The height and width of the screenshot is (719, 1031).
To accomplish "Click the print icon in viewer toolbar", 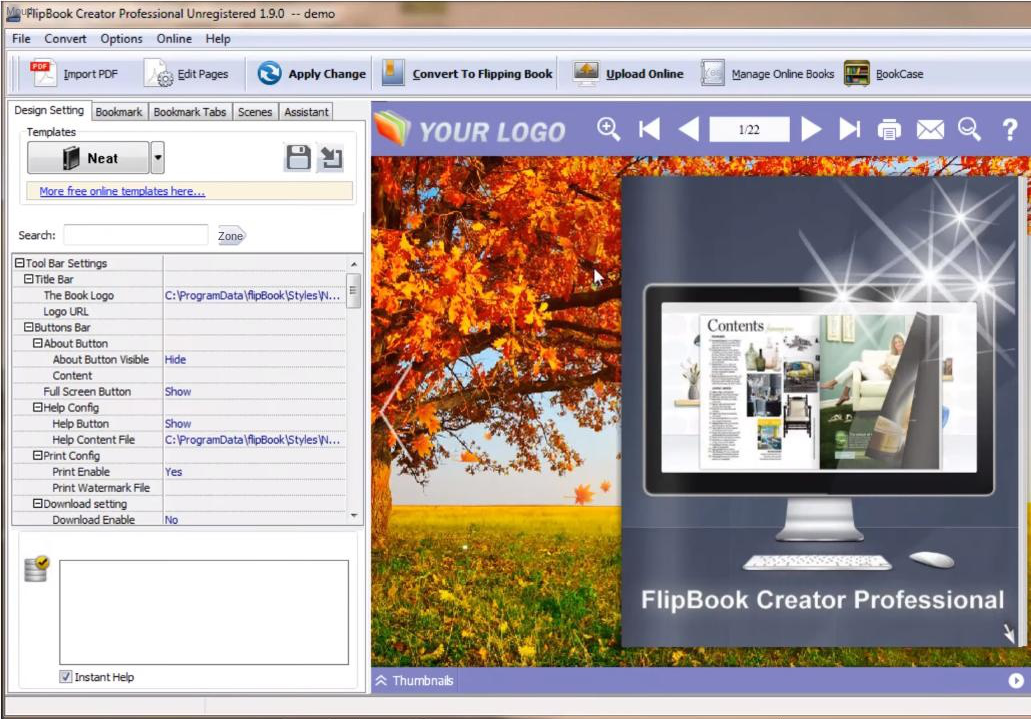I will pyautogui.click(x=889, y=130).
